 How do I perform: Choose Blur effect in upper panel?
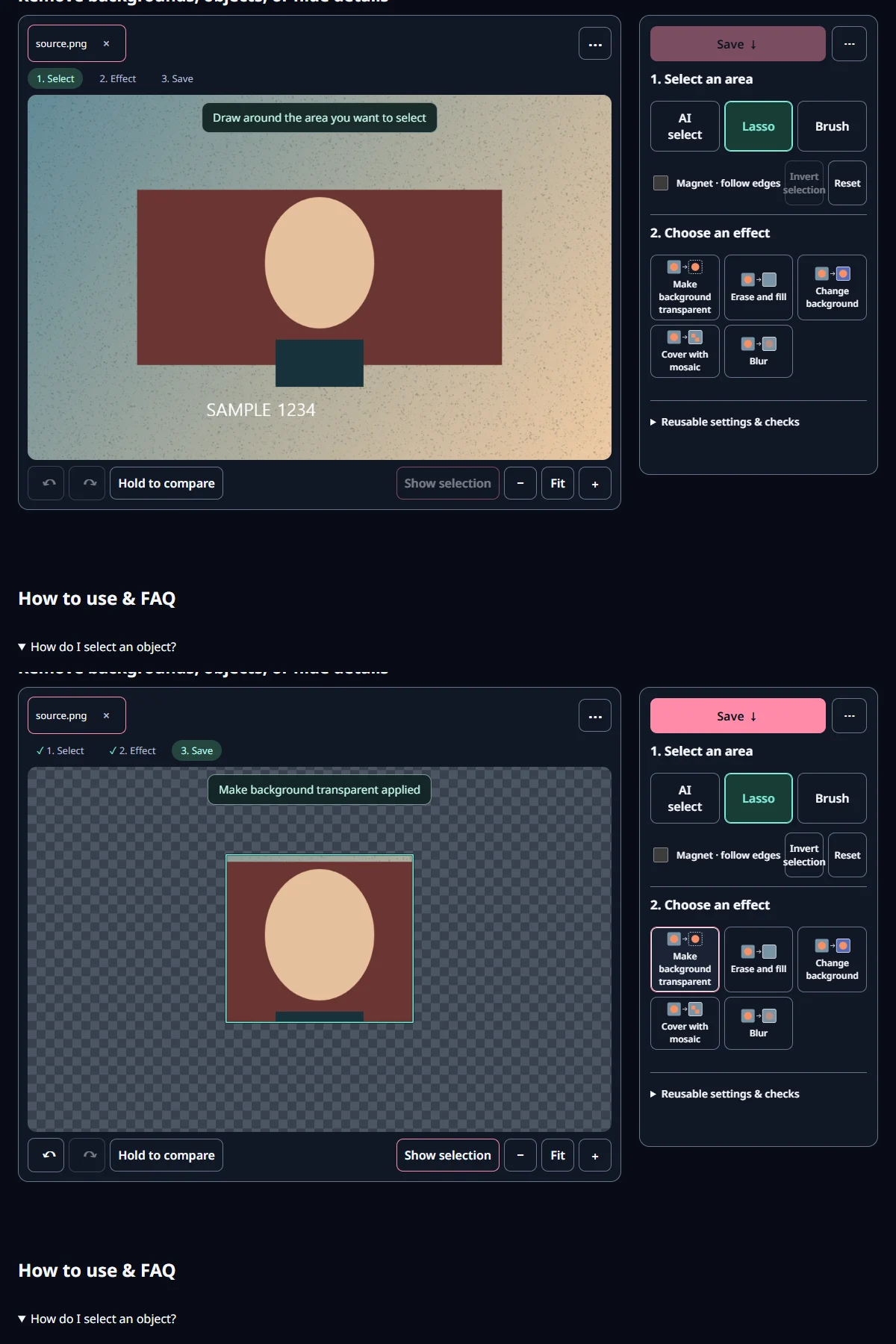(x=759, y=351)
